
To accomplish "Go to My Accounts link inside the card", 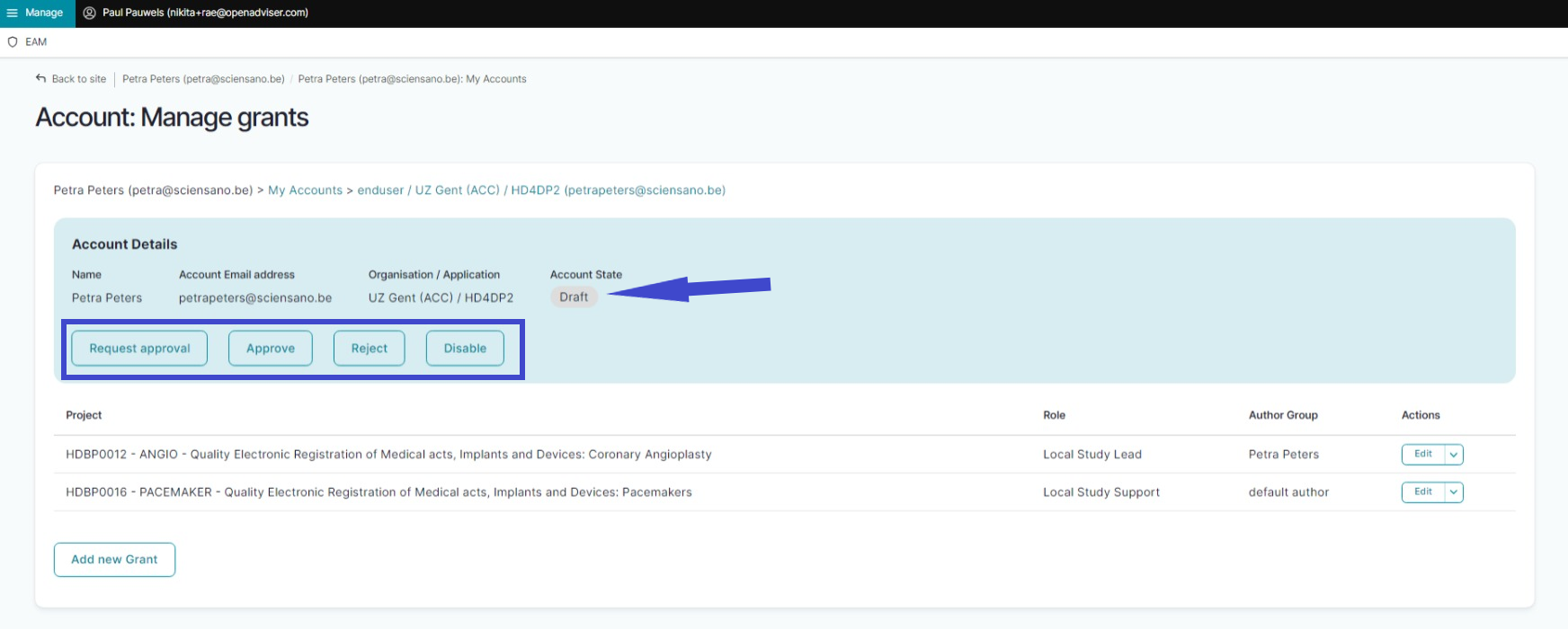I will (x=305, y=190).
